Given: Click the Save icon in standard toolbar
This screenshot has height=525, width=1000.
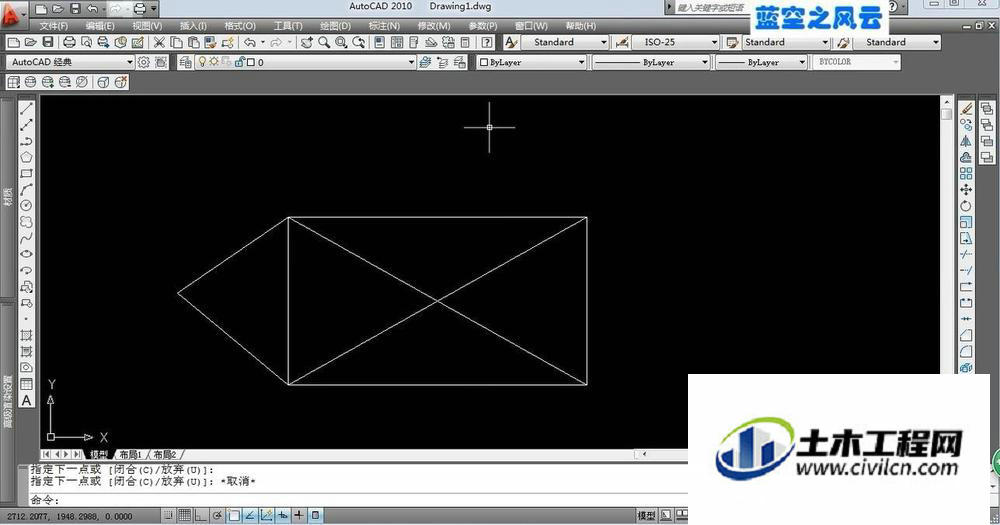Looking at the screenshot, I should point(48,42).
